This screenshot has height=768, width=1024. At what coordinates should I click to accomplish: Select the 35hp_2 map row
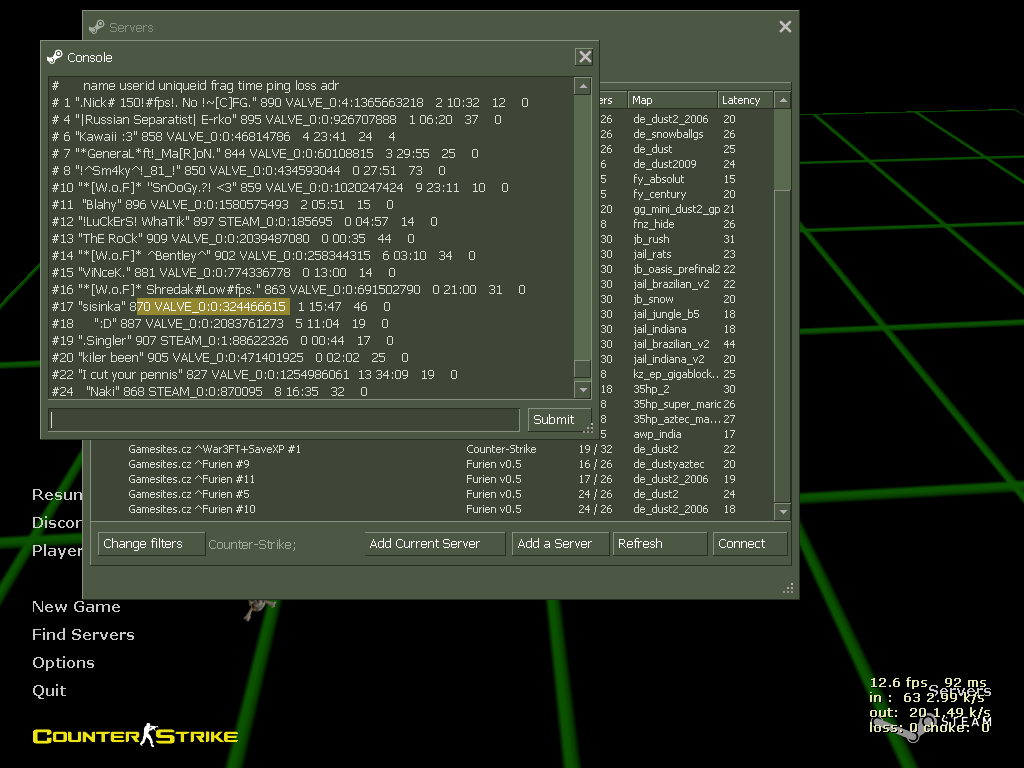(x=686, y=390)
